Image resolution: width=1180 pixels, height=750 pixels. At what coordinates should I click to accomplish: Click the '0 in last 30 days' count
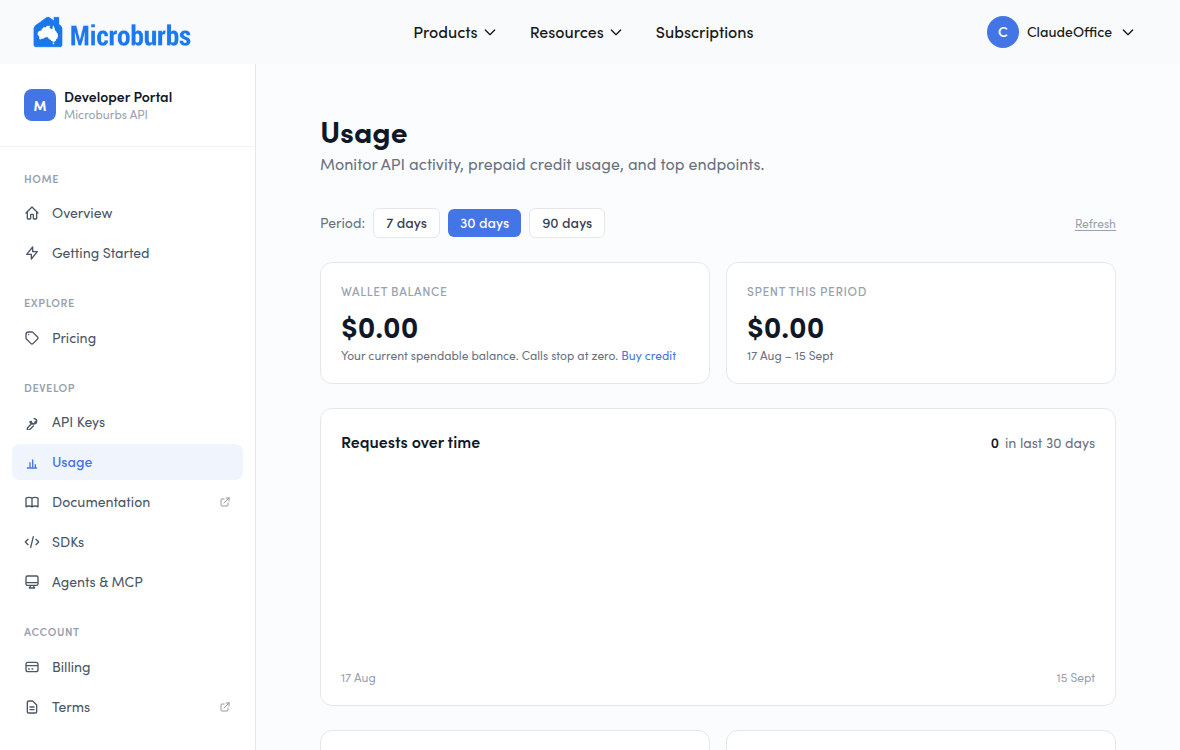1042,444
